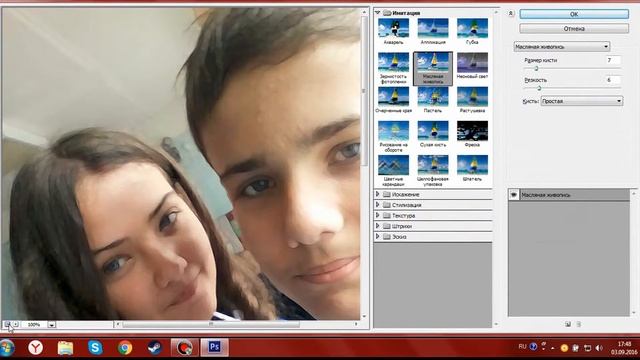Select the Цветные карандаши filter thumbnail

pos(393,165)
